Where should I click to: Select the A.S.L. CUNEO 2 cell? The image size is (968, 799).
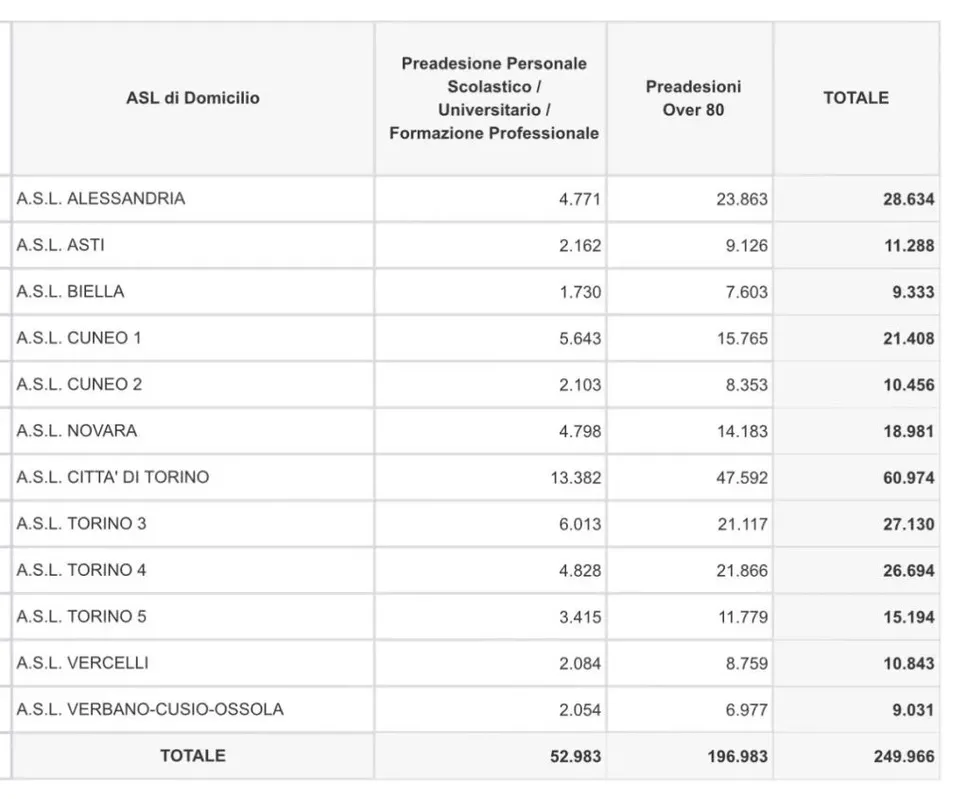(79, 384)
